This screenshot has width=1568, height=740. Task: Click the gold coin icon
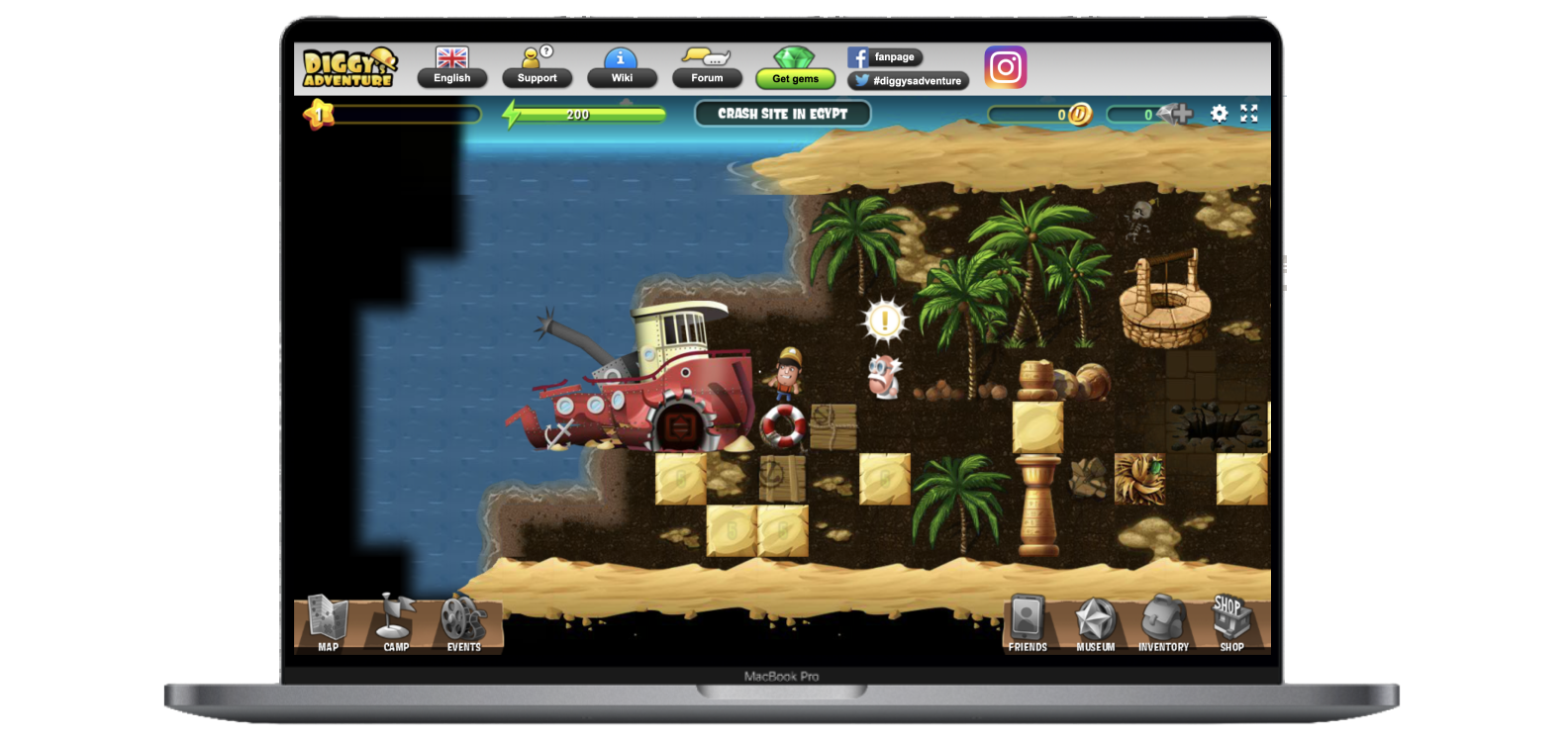pyautogui.click(x=1079, y=115)
